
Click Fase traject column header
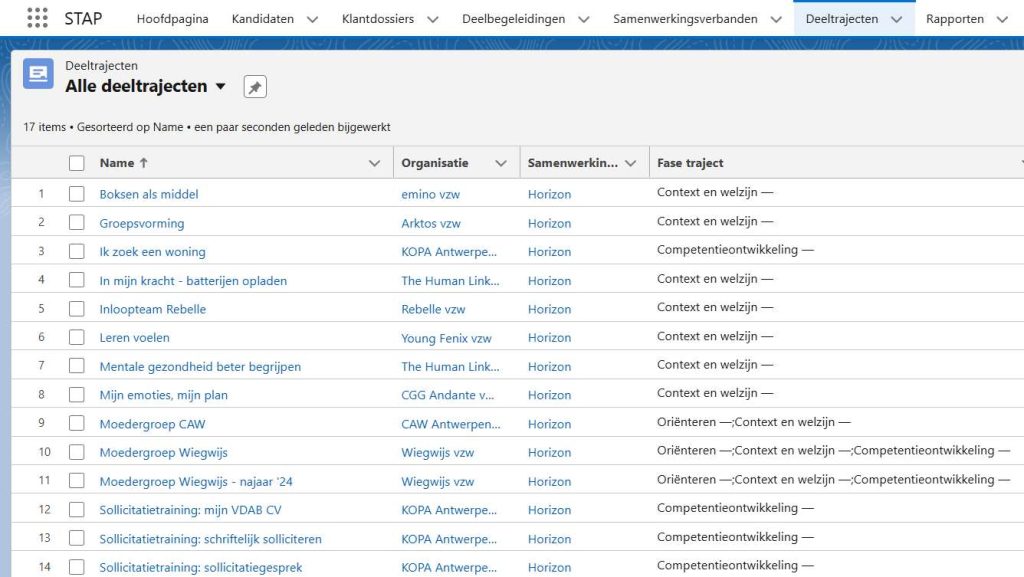[690, 163]
